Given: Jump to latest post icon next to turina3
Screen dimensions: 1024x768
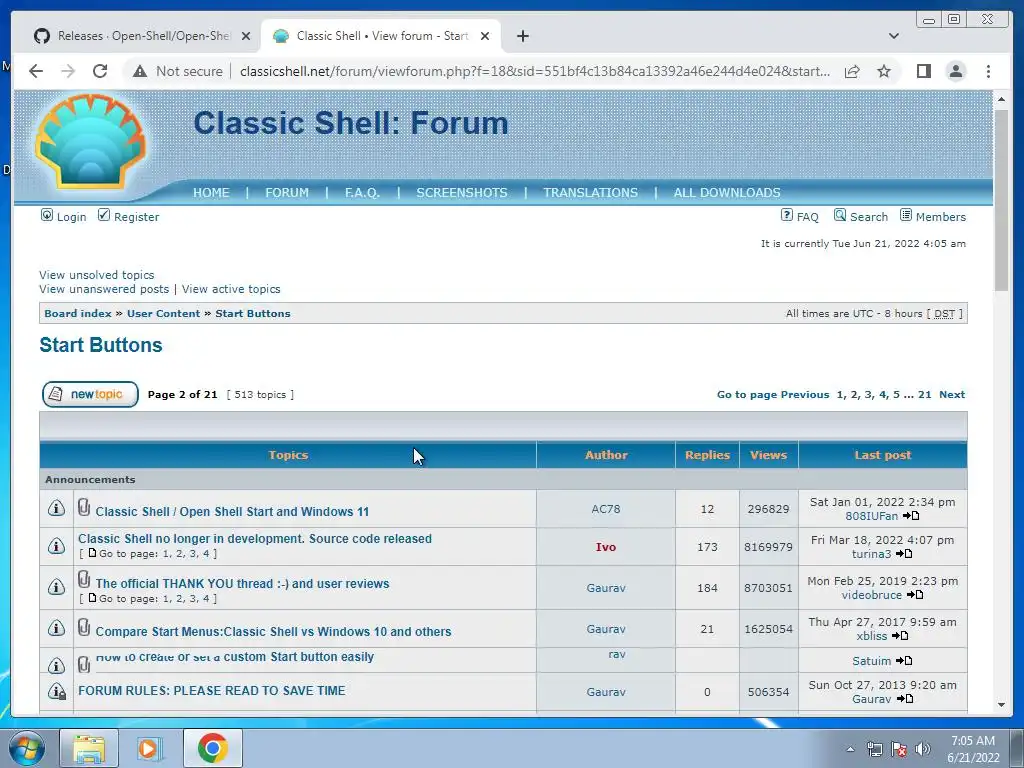Looking at the screenshot, I should (x=904, y=554).
